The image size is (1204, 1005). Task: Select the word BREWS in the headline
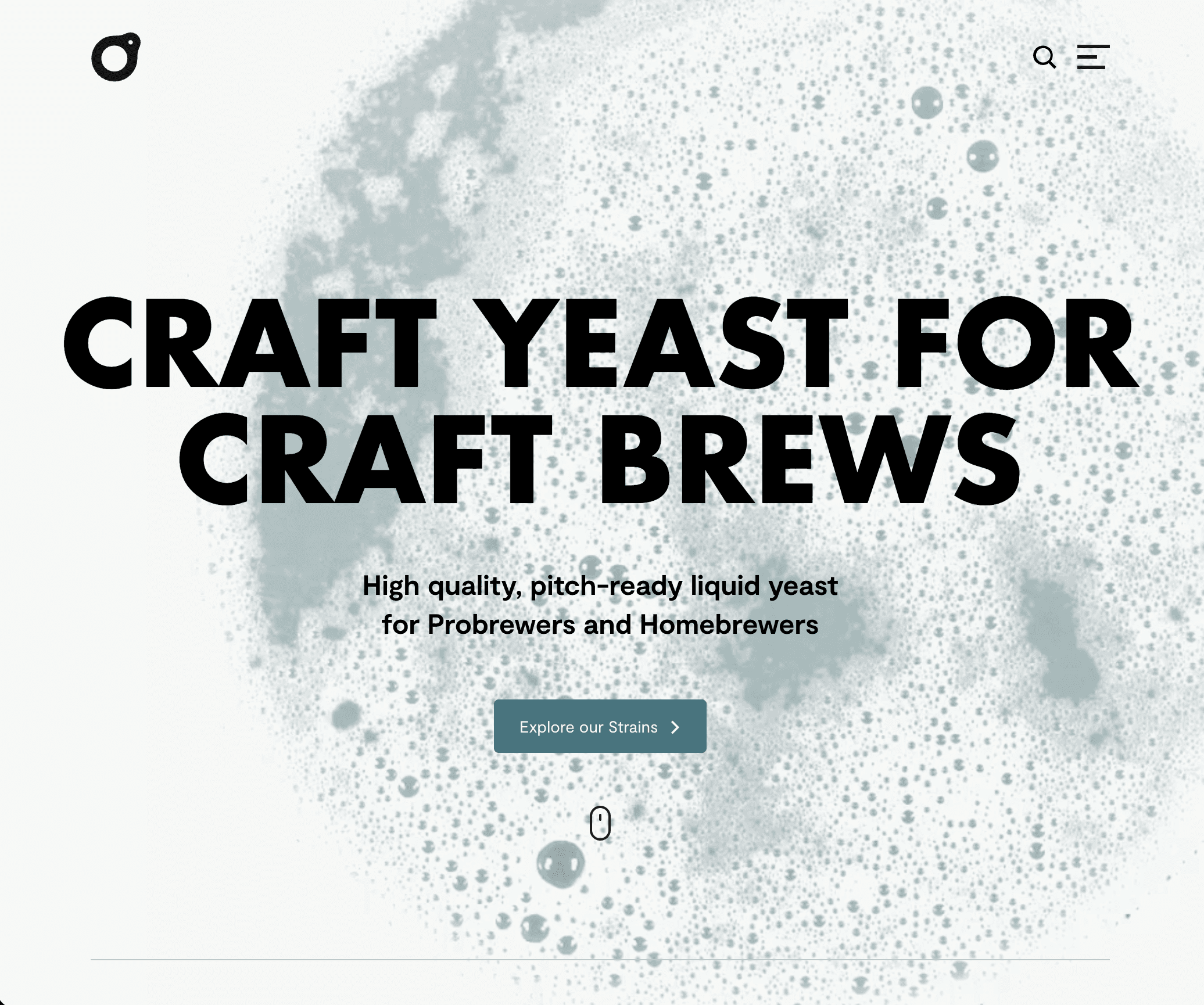tap(810, 459)
